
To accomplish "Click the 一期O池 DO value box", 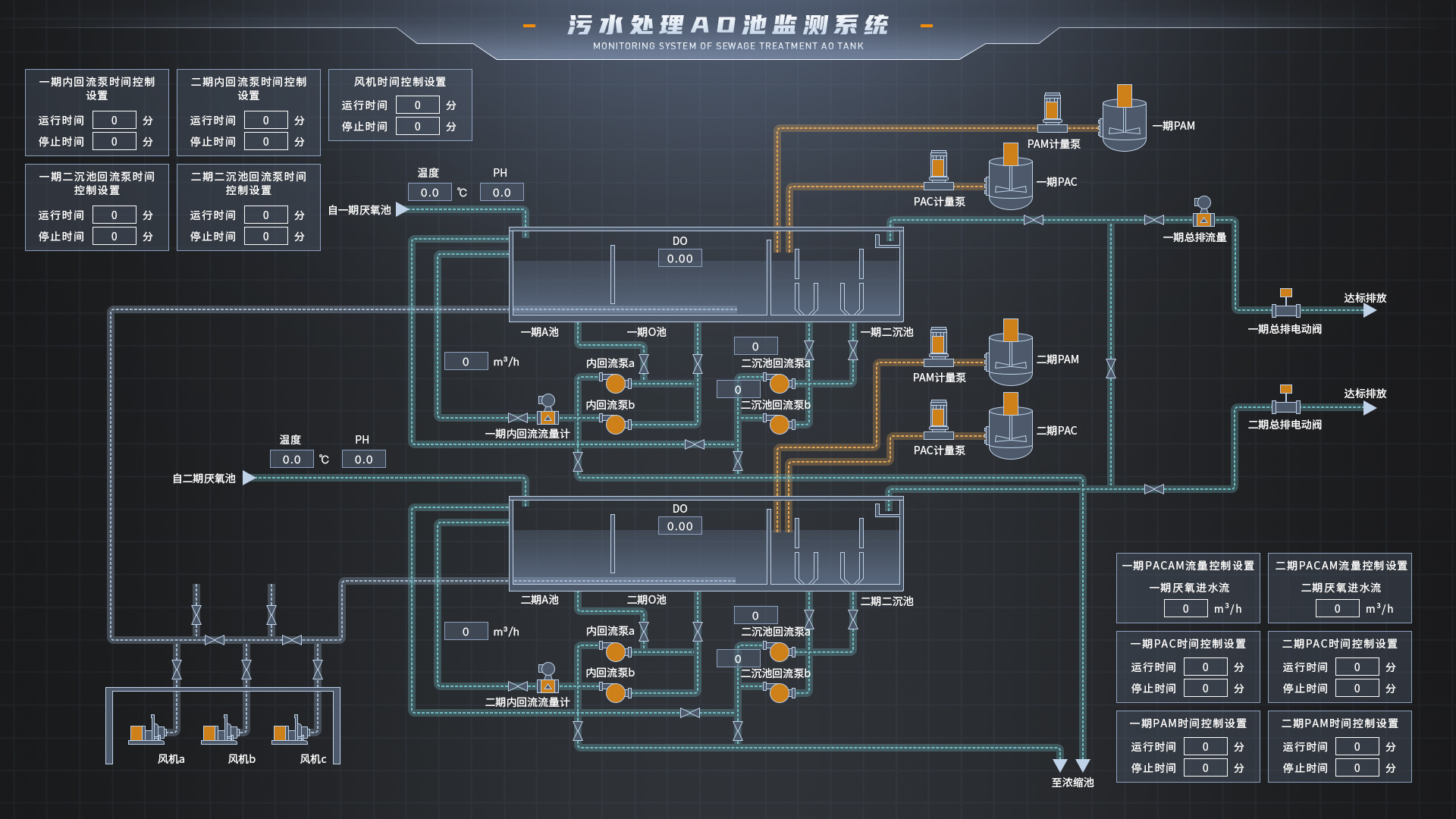I will [679, 259].
